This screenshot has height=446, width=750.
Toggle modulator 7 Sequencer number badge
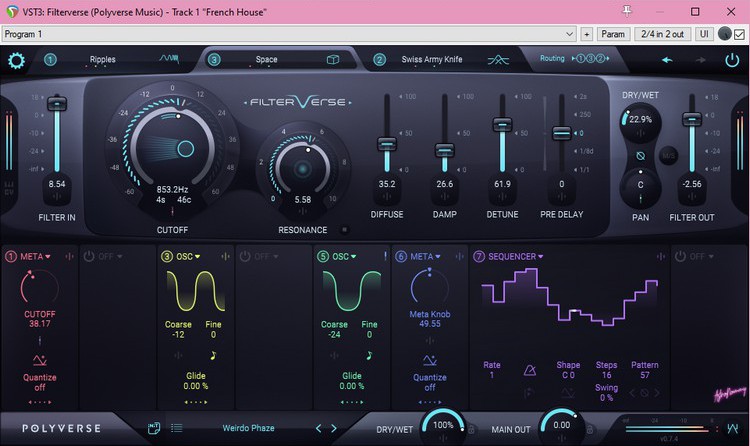tap(479, 256)
